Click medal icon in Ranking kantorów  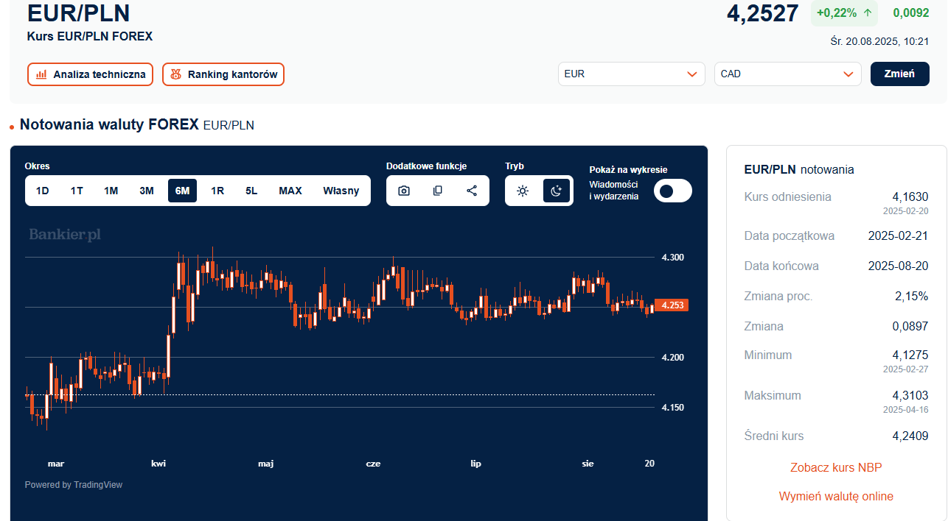point(176,74)
